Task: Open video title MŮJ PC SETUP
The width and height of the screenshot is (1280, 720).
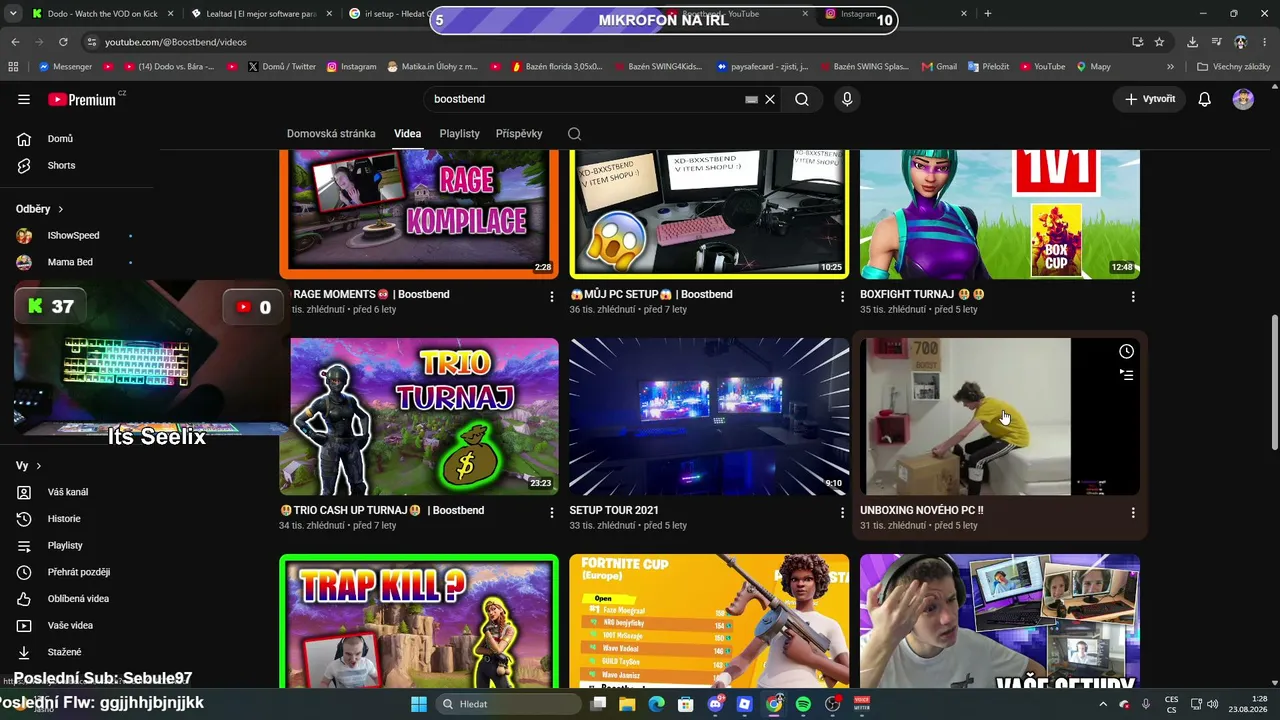Action: [651, 294]
